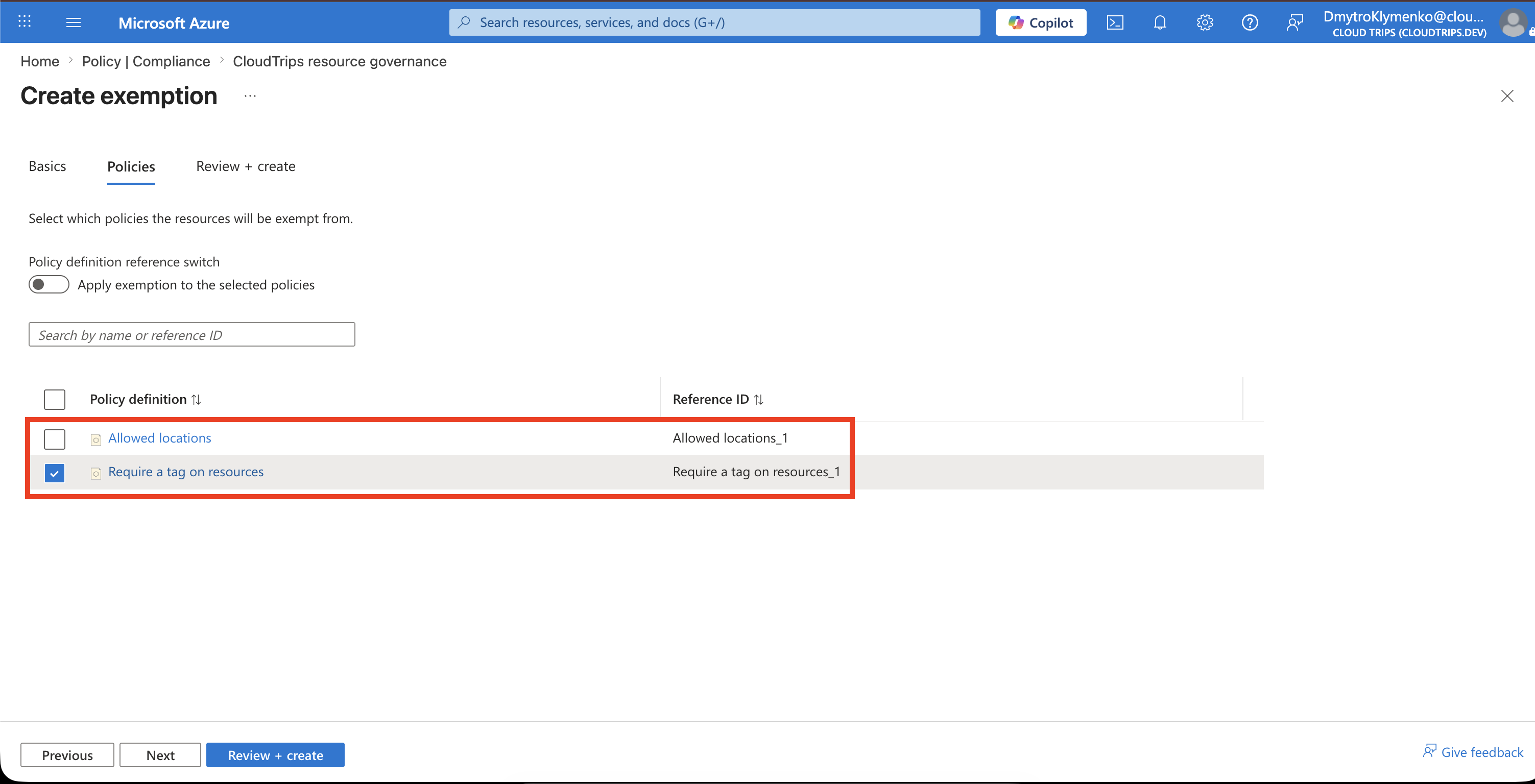Screen dimensions: 1535x784
Task: Go to the Review + create tab
Action: (x=246, y=166)
